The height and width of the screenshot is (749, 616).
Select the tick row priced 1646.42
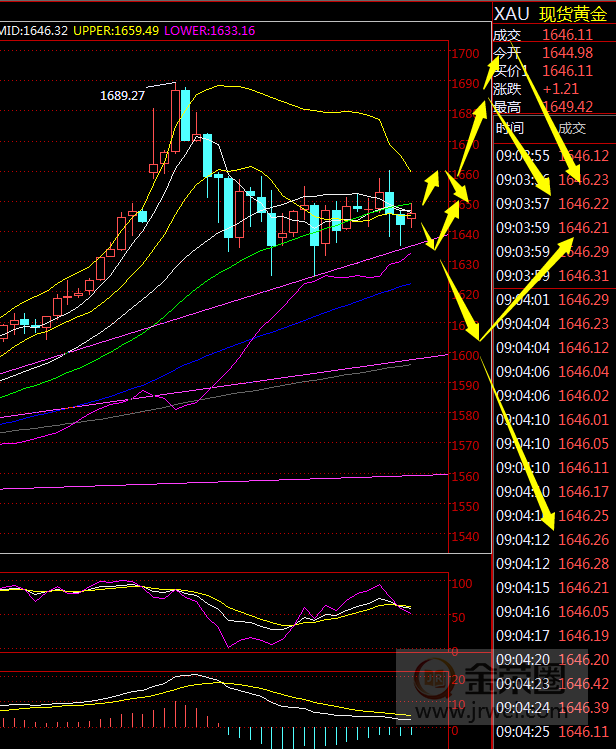[x=584, y=684]
